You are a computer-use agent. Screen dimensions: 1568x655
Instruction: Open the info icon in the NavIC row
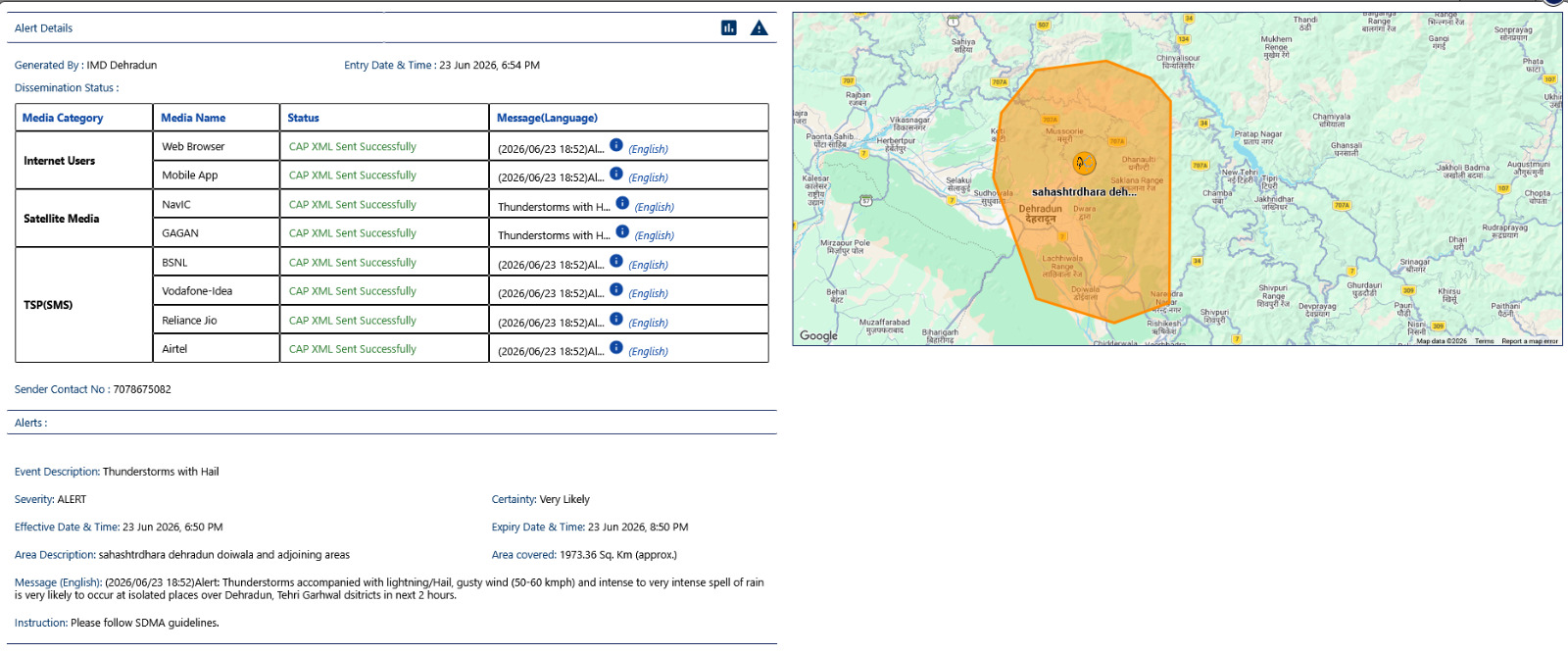point(622,203)
